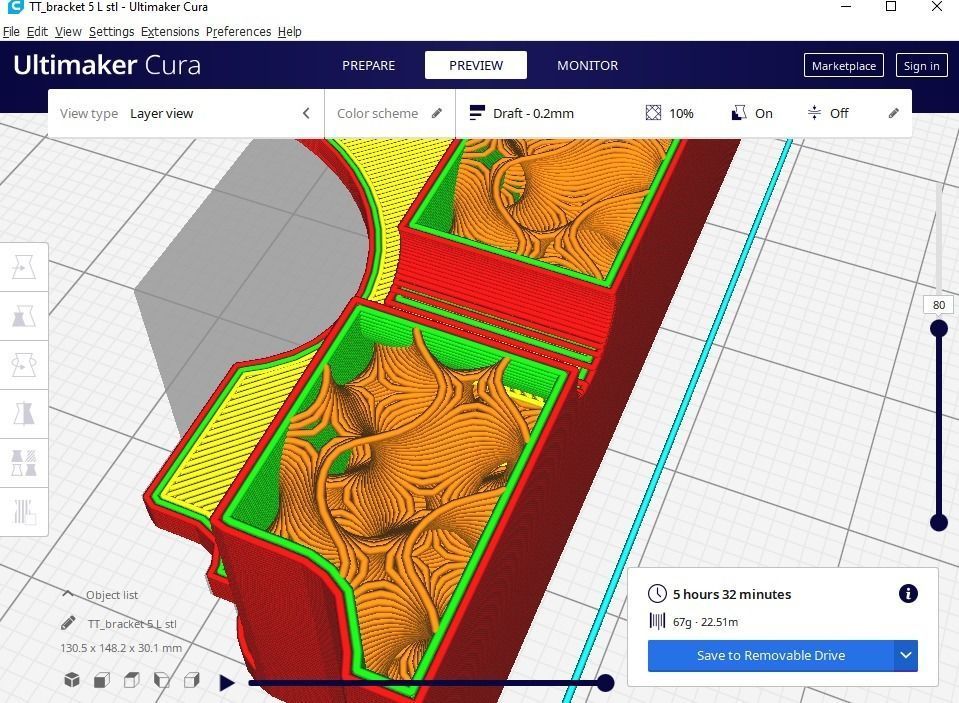Open the Settings menu
959x703 pixels.
(x=111, y=31)
